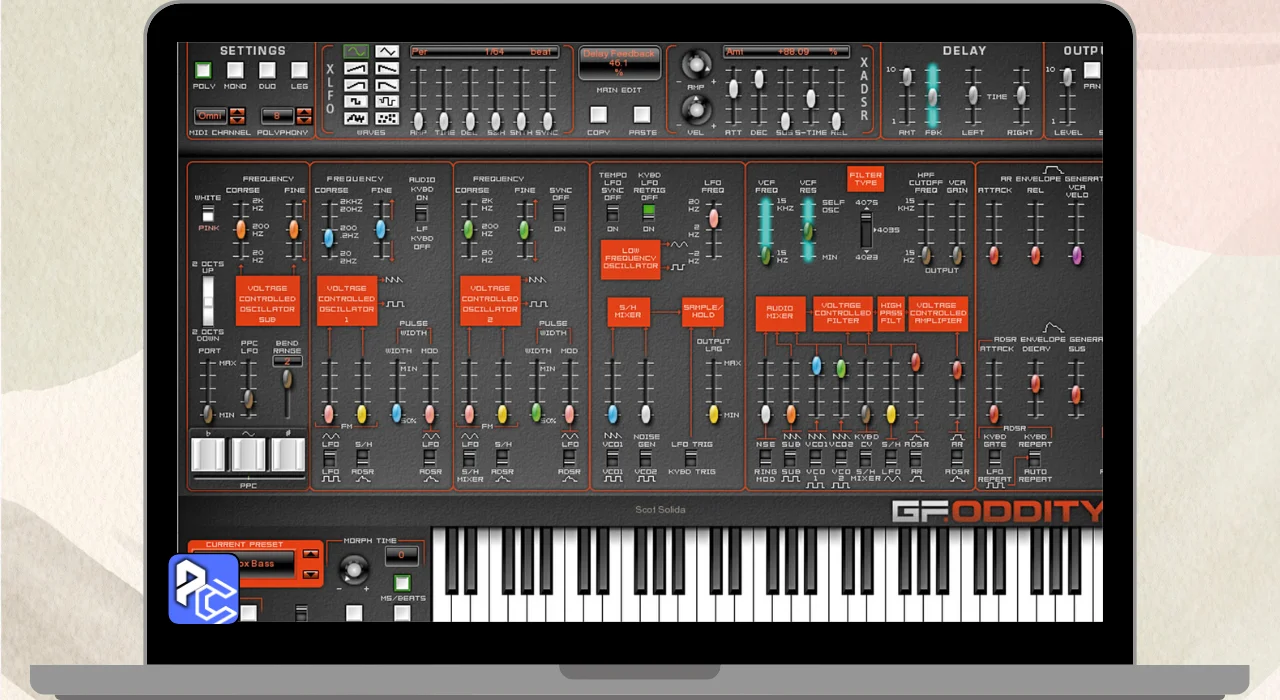Enable Mono voice mode
The height and width of the screenshot is (700, 1280).
coord(235,70)
